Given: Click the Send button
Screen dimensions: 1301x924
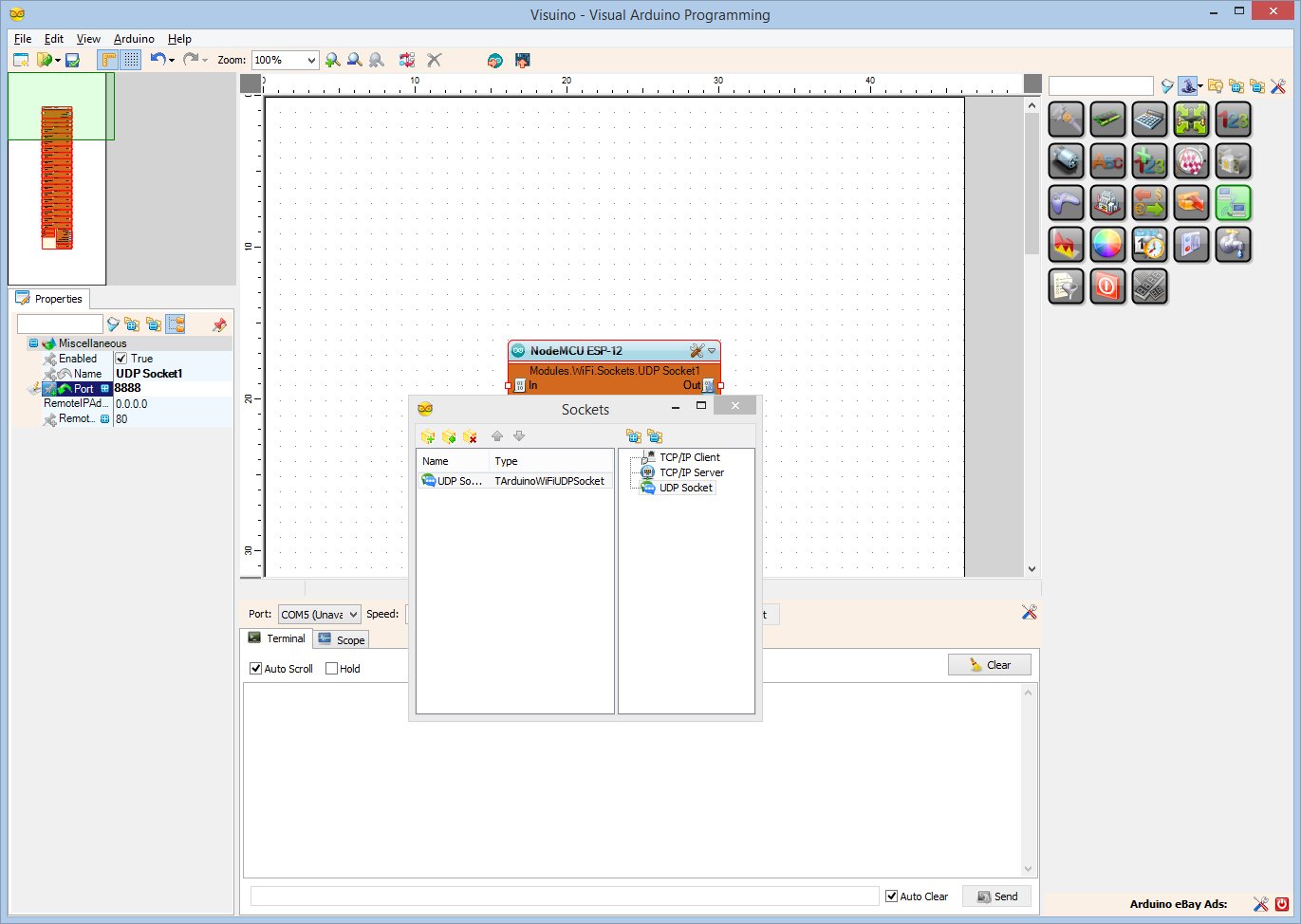Looking at the screenshot, I should [x=996, y=896].
